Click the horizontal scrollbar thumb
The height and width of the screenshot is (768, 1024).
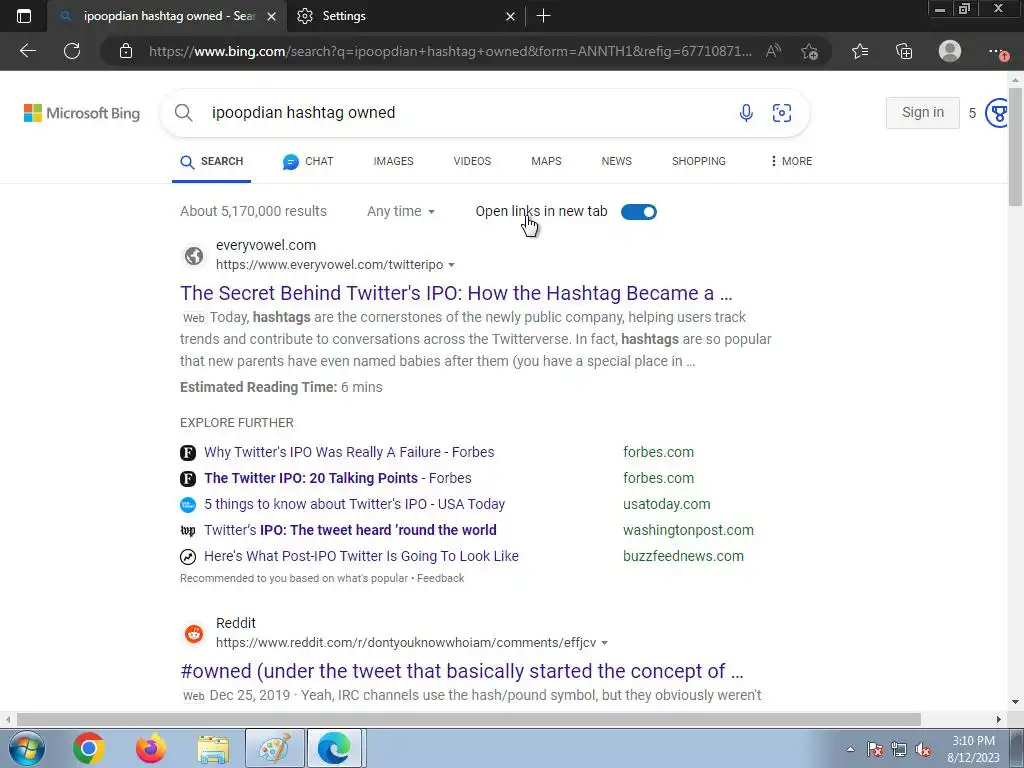click(469, 720)
